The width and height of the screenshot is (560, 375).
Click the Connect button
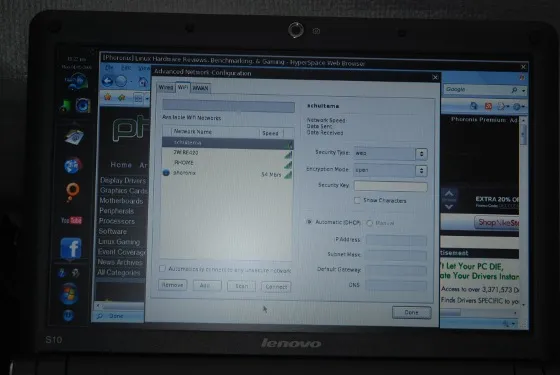(x=276, y=286)
